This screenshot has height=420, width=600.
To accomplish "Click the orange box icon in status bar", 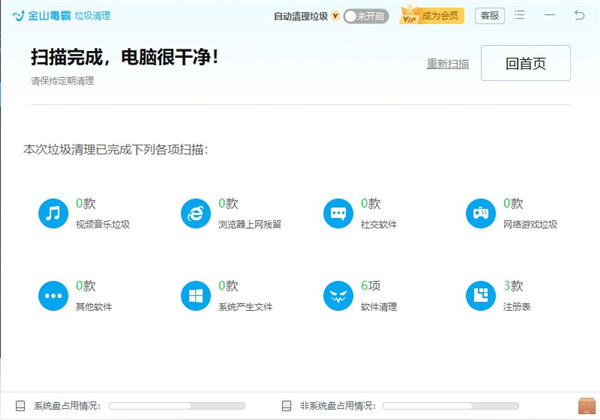I will pos(586,406).
